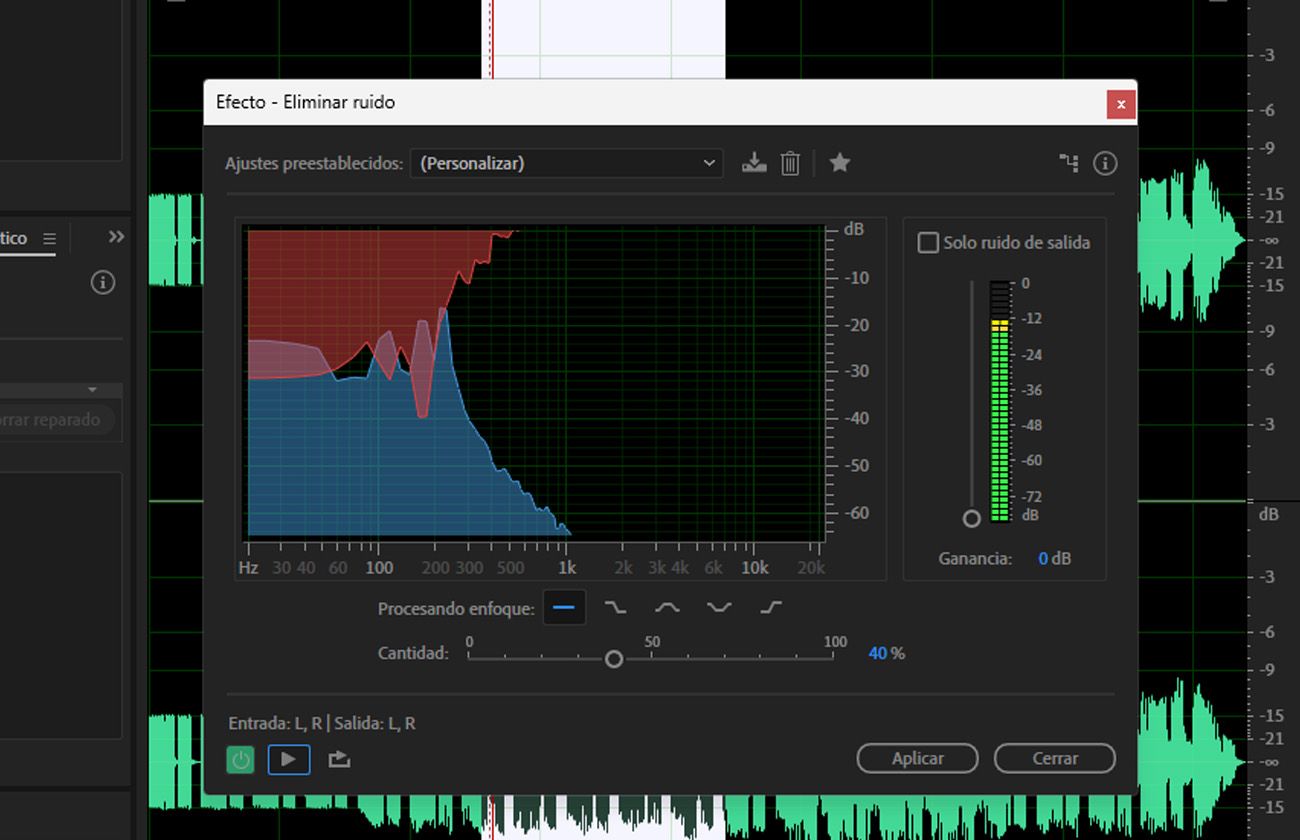
Task: Toggle the green effect power button off
Action: point(240,759)
